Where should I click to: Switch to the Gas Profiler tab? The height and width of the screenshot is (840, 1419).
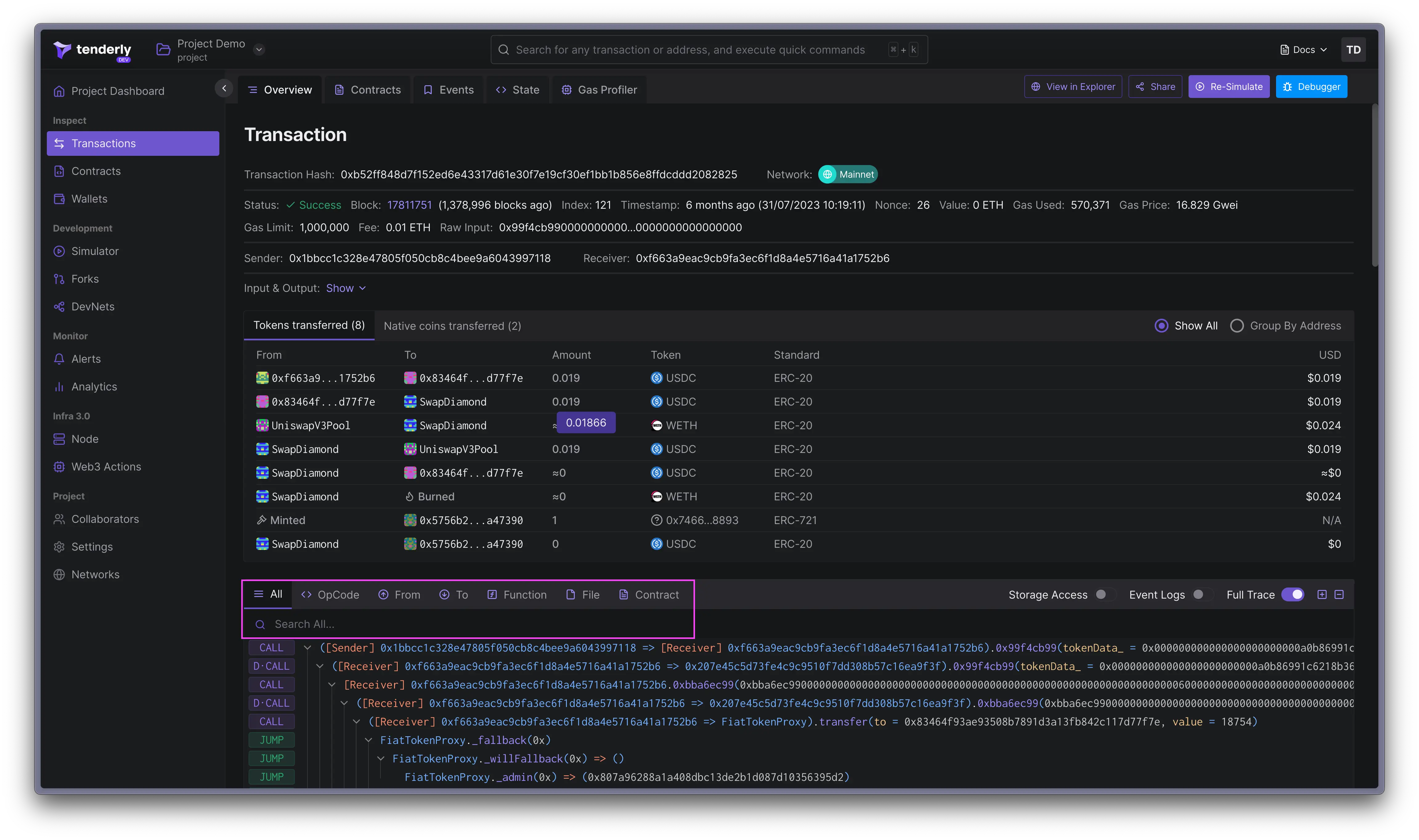point(599,89)
